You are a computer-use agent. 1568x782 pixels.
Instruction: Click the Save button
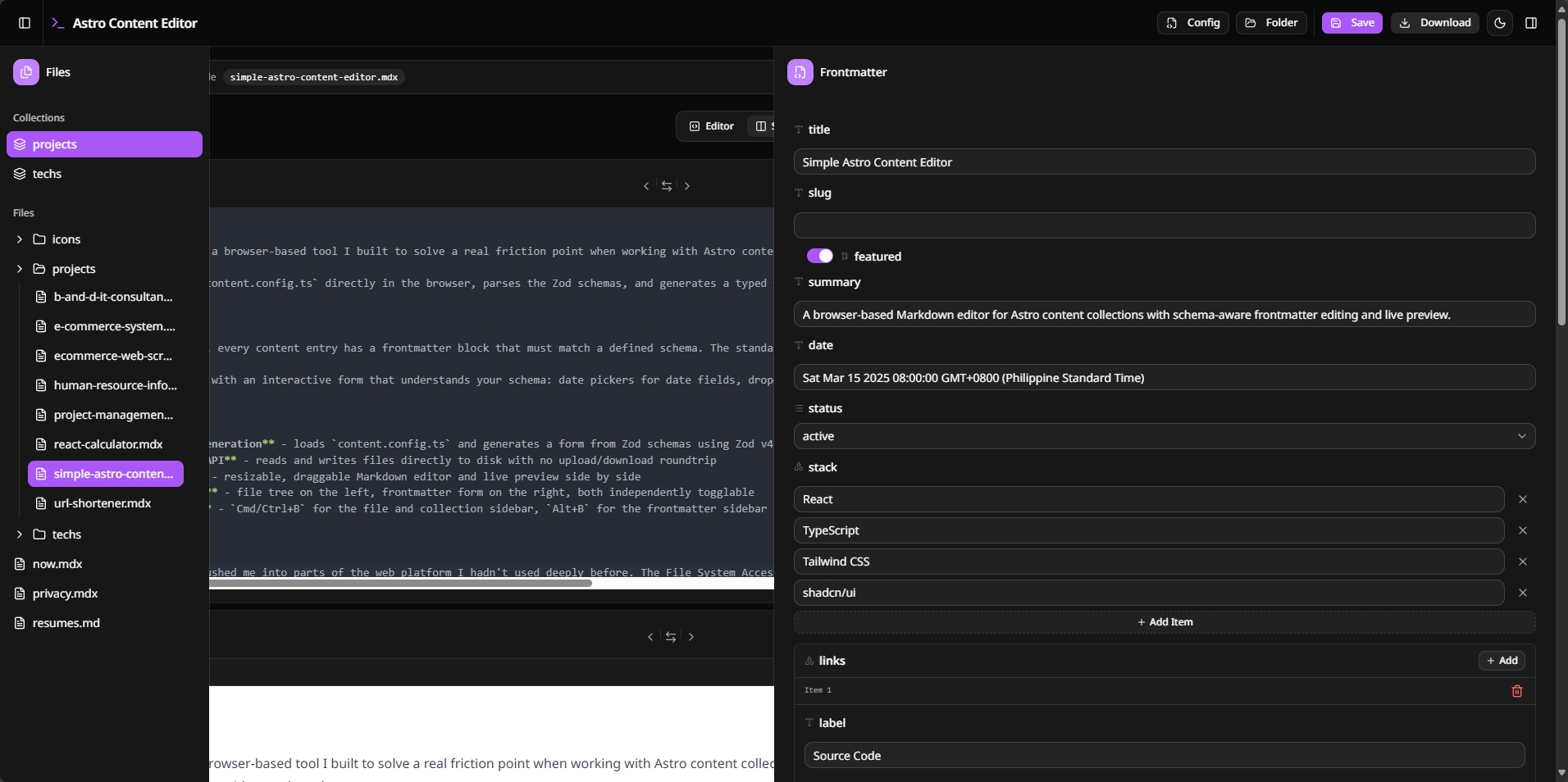coord(1351,23)
